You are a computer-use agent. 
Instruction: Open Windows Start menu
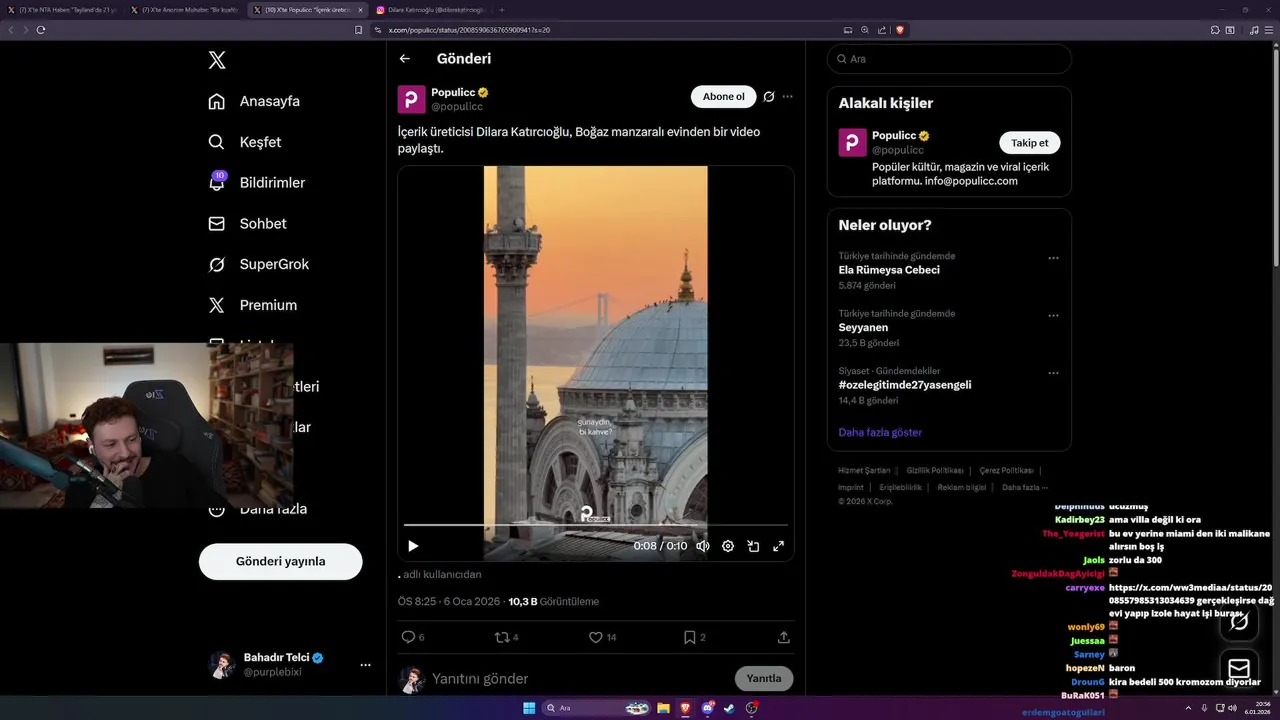(529, 708)
